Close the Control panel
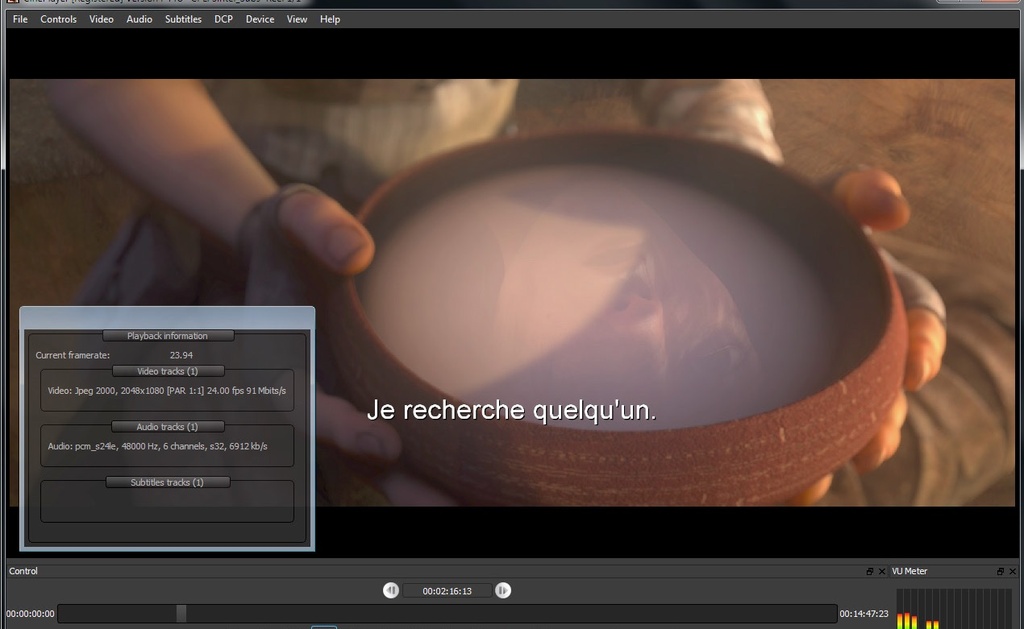The width and height of the screenshot is (1024, 629). (x=882, y=572)
